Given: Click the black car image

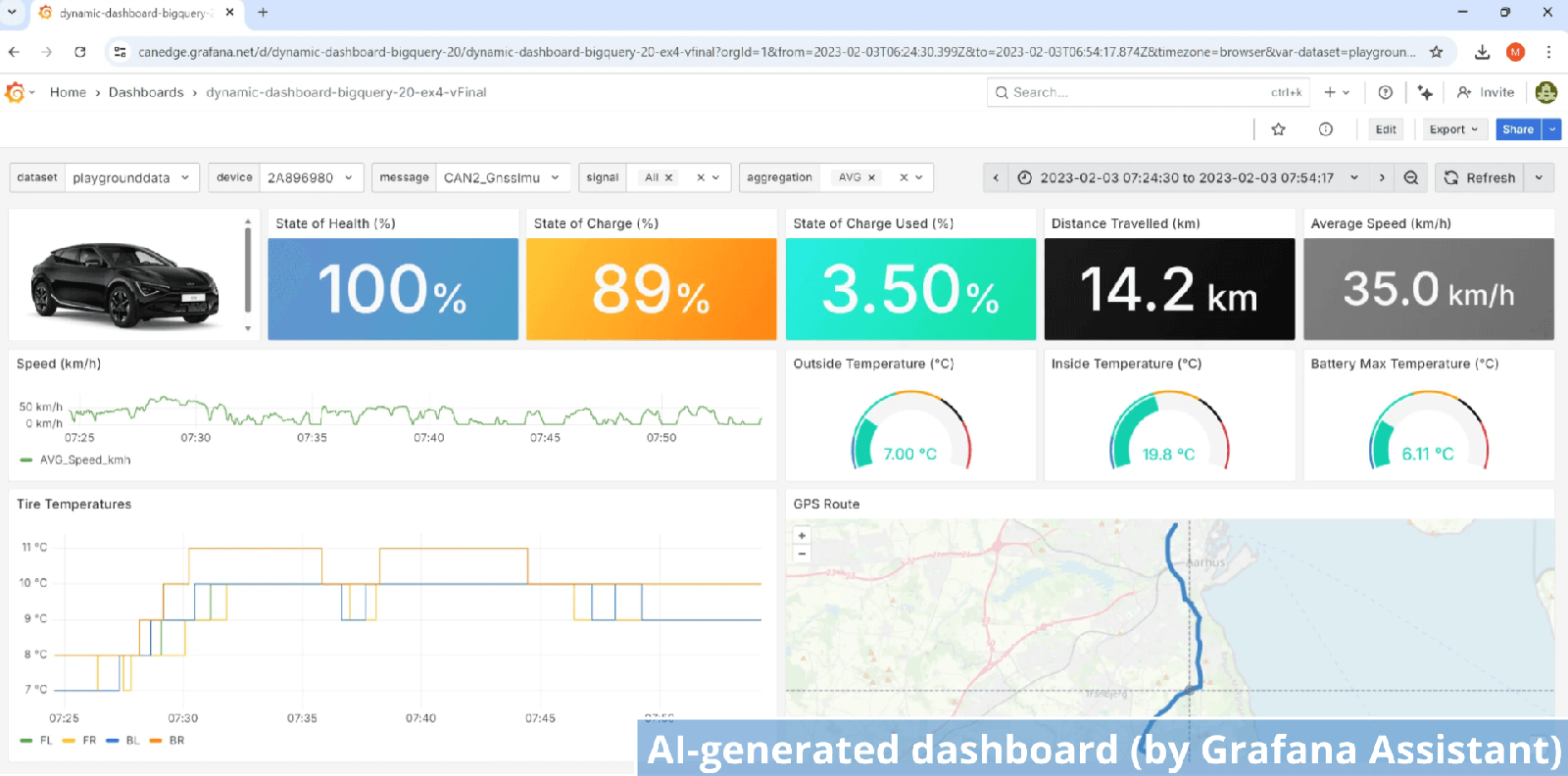Looking at the screenshot, I should [x=125, y=284].
